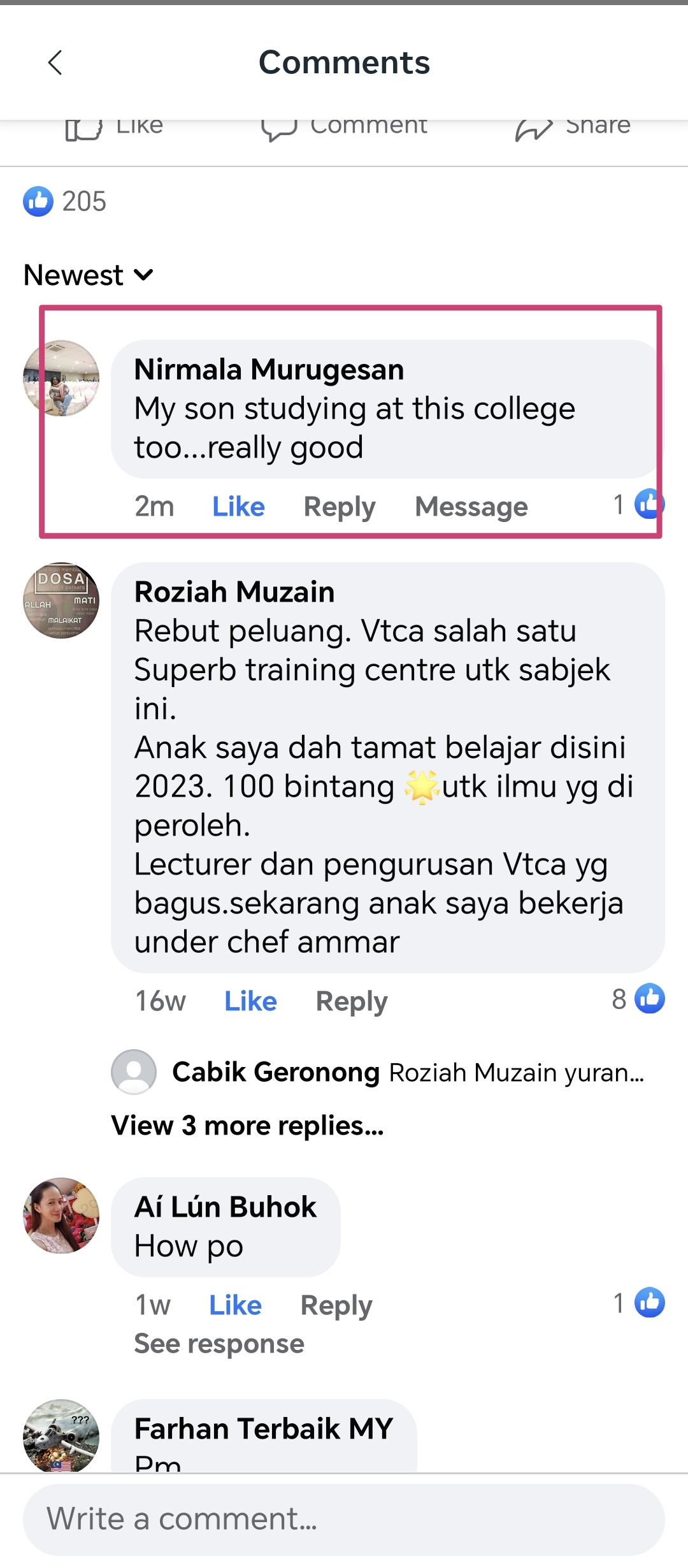Go back using the left chevron arrow
The image size is (688, 1568).
[55, 62]
